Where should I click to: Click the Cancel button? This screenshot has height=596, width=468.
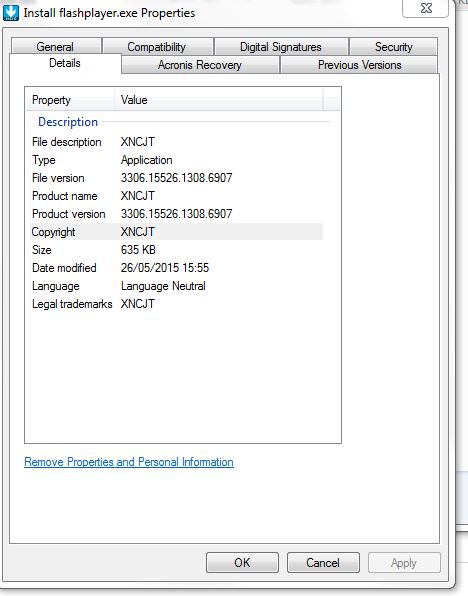coord(323,563)
